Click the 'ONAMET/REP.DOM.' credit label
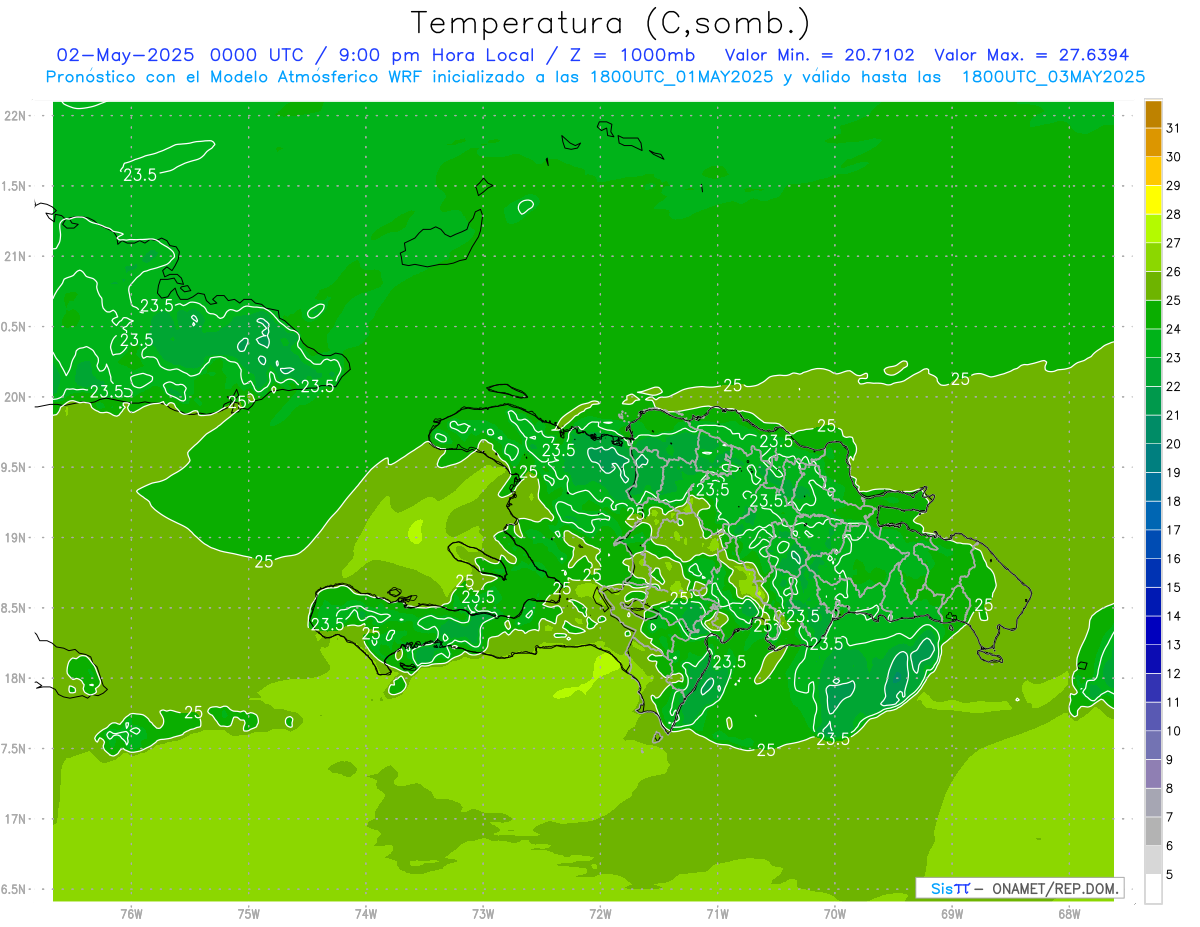Screen dimensions: 1200x927 click(x=1054, y=888)
